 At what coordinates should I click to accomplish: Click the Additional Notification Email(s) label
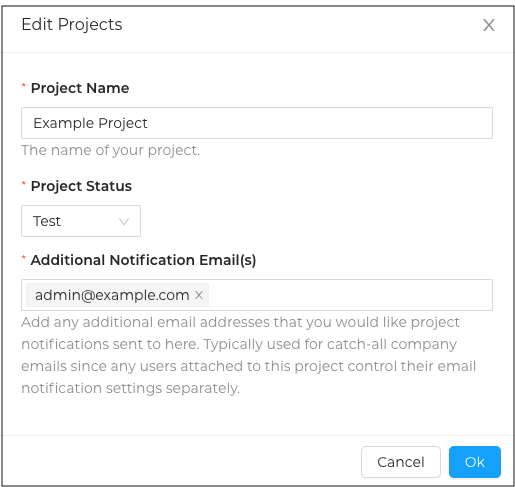[x=143, y=260]
